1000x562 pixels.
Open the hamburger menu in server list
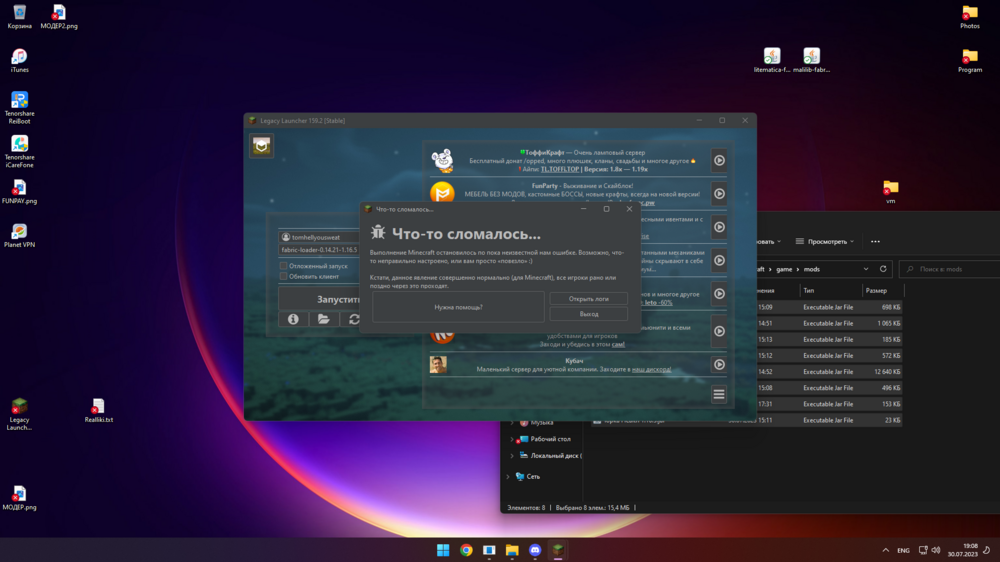(719, 395)
